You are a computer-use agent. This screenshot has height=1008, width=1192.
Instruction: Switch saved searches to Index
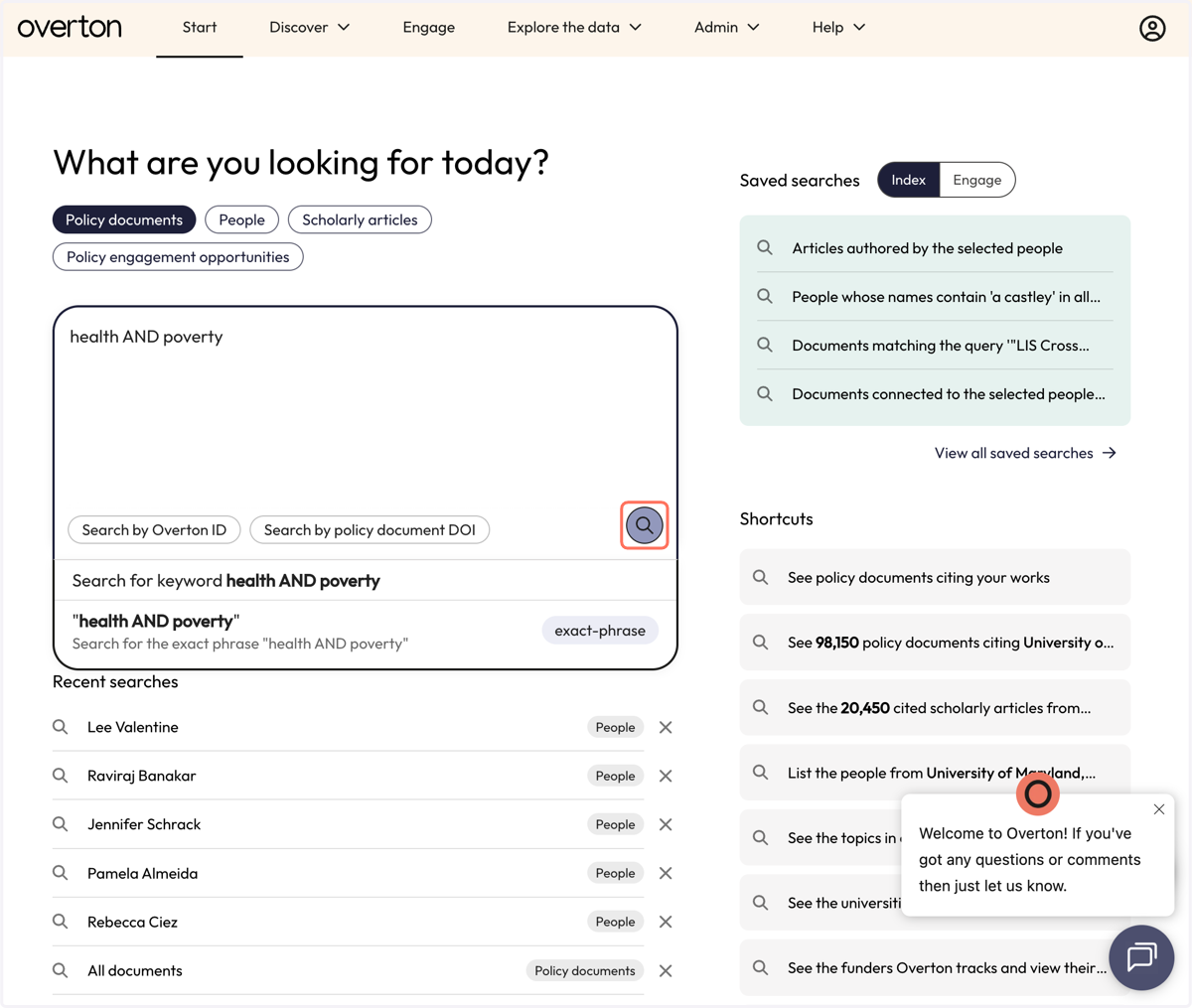point(909,180)
